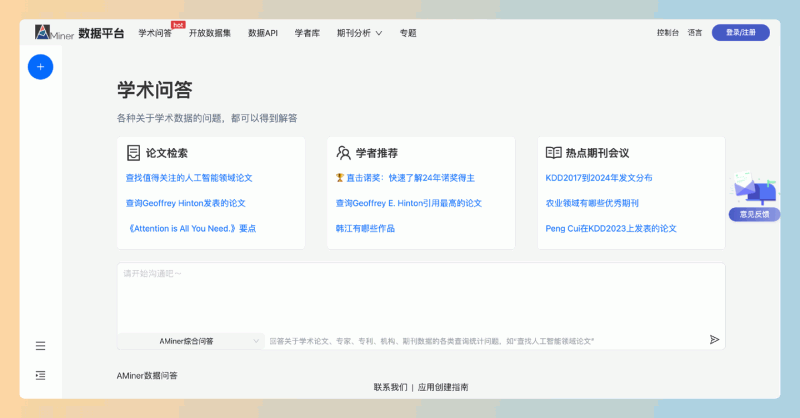The height and width of the screenshot is (418, 800).
Task: Start a new chat with blue plus button
Action: pos(40,67)
